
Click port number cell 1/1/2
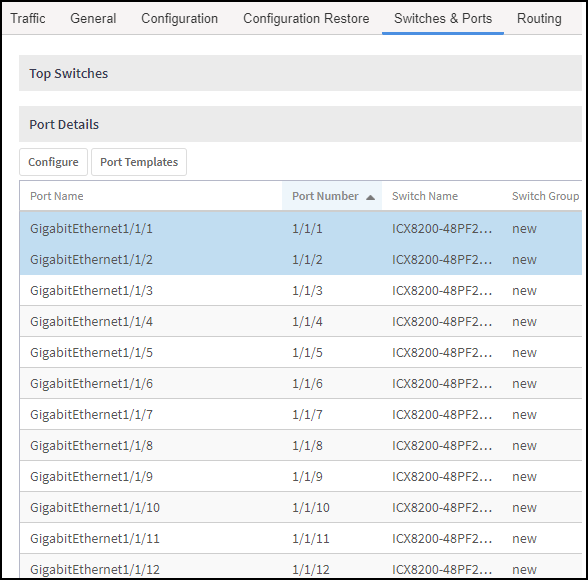(307, 260)
